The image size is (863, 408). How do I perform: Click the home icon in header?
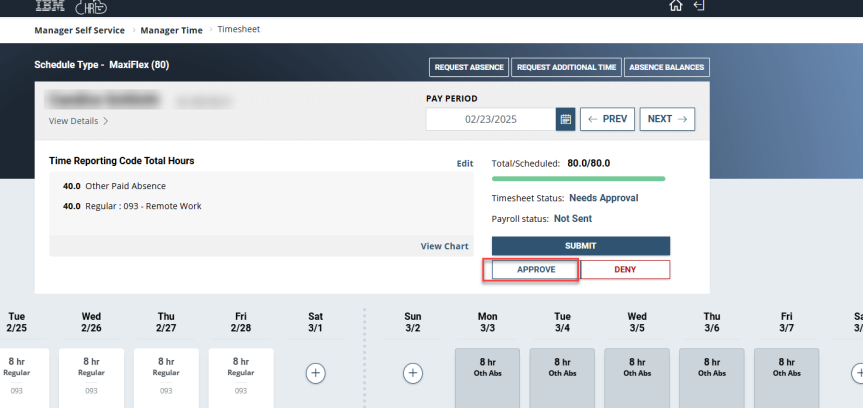click(x=675, y=6)
